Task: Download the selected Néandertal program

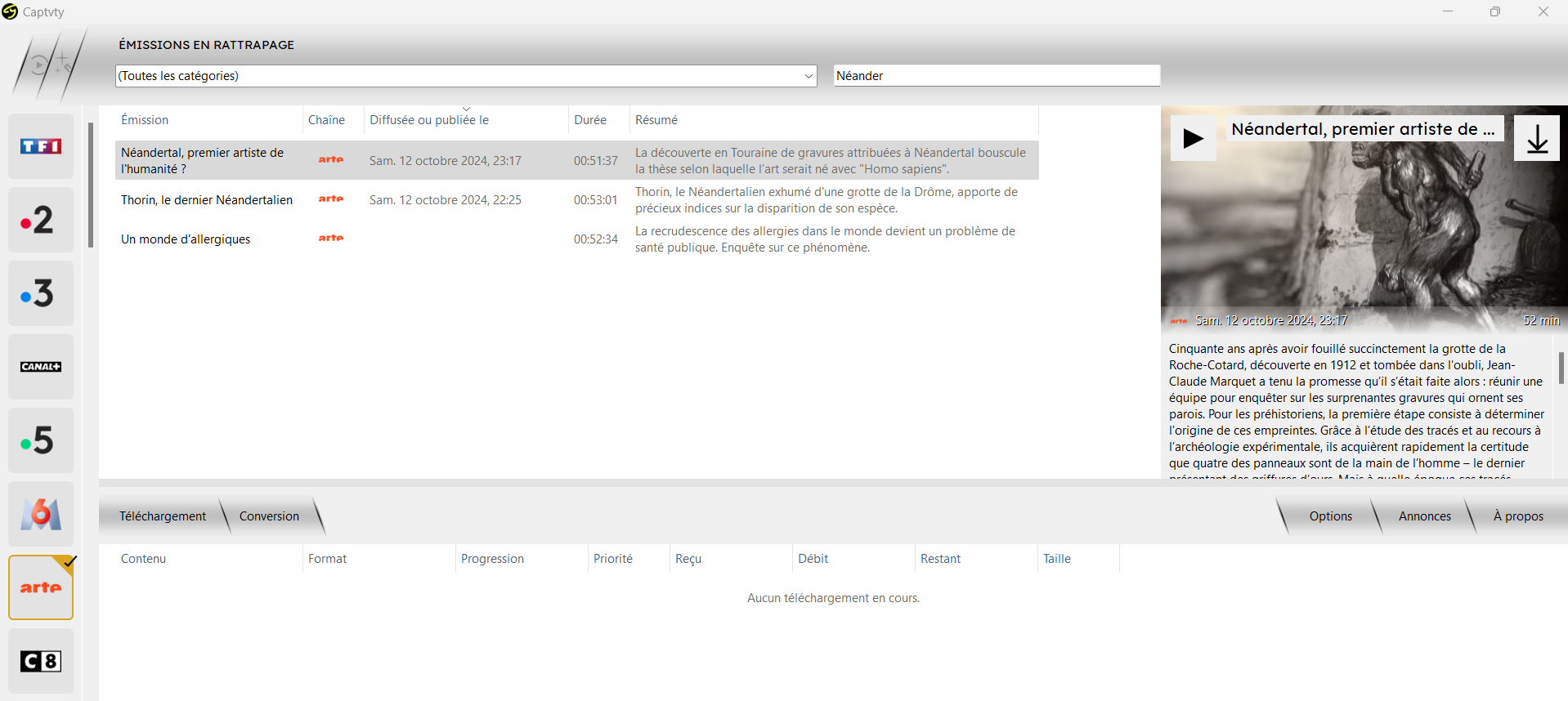Action: coord(1536,138)
